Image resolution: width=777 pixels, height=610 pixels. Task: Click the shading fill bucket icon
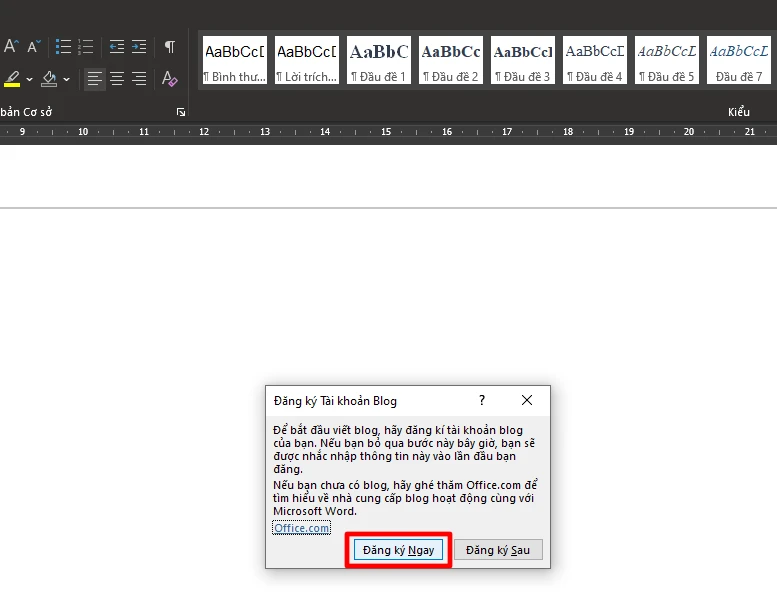point(49,79)
